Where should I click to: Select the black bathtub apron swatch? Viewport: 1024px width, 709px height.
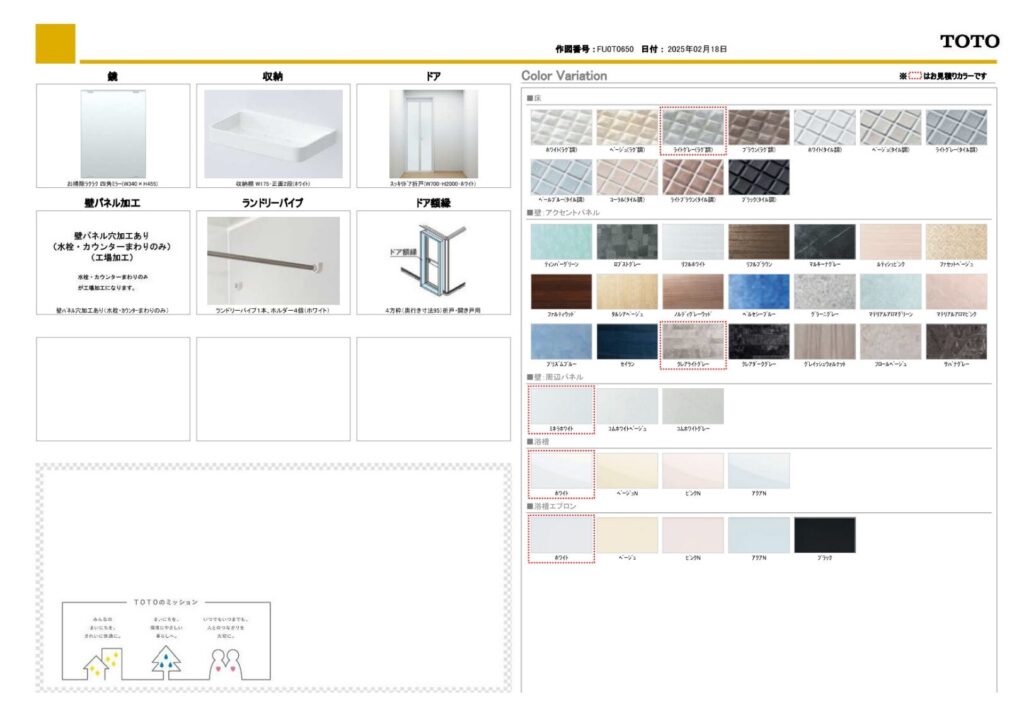point(824,535)
